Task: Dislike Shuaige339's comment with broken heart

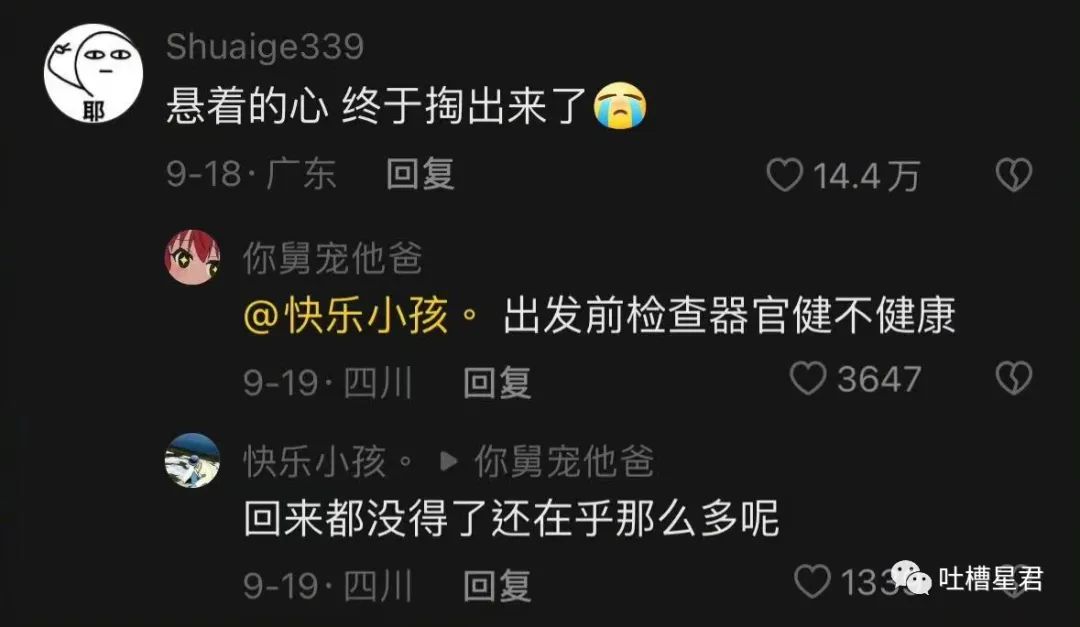Action: pos(1013,175)
